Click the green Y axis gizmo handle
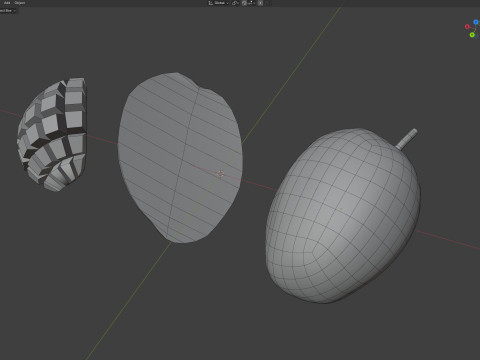480x360 pixels. 472,35
